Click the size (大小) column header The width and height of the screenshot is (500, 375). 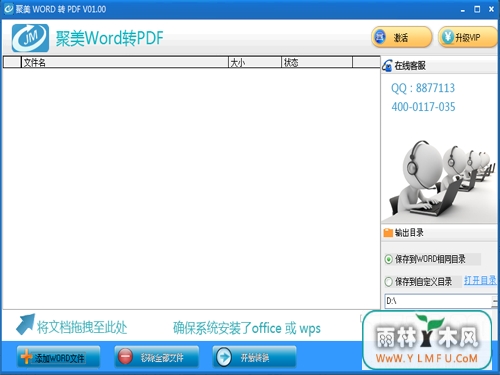pyautogui.click(x=255, y=62)
